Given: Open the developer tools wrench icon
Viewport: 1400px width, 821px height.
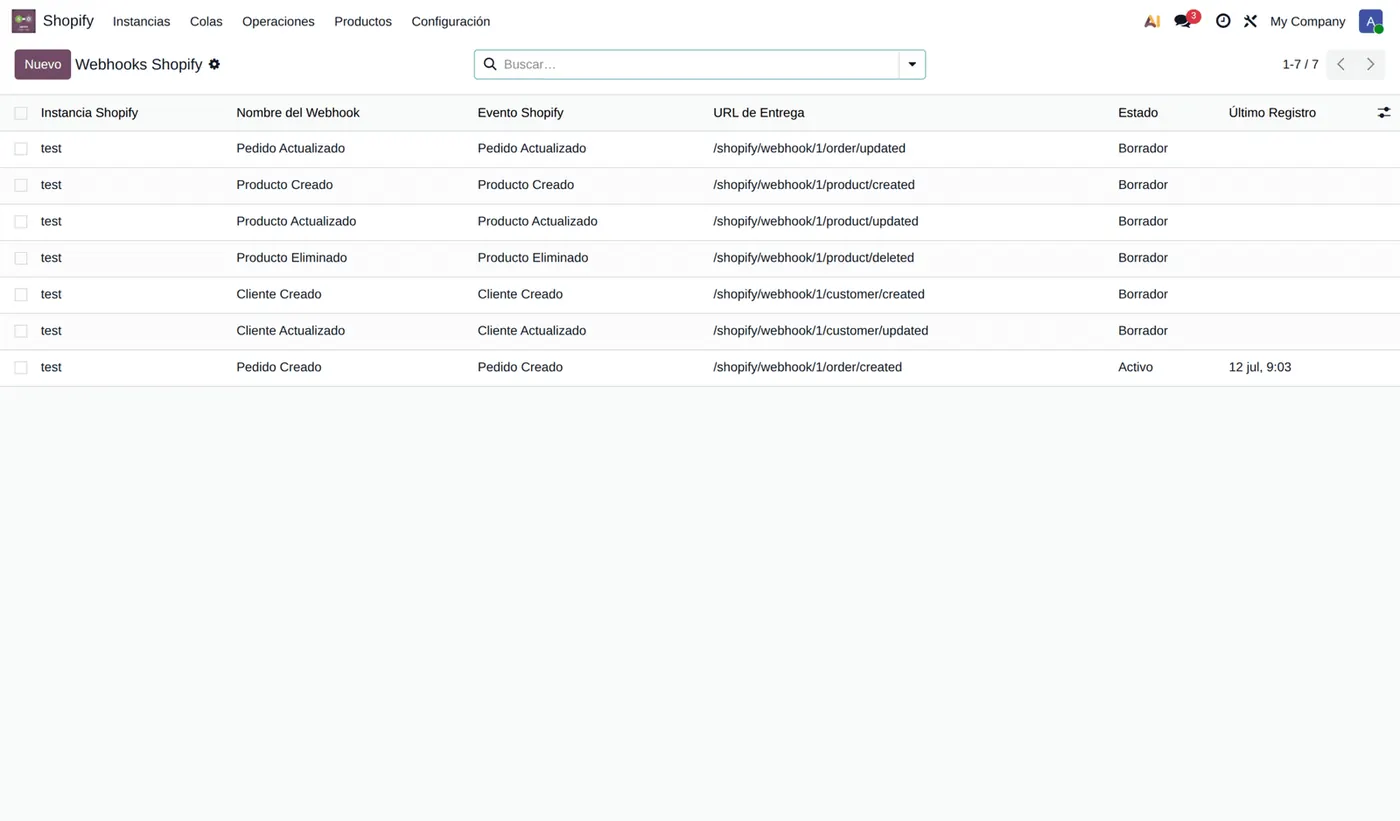Looking at the screenshot, I should (x=1250, y=21).
